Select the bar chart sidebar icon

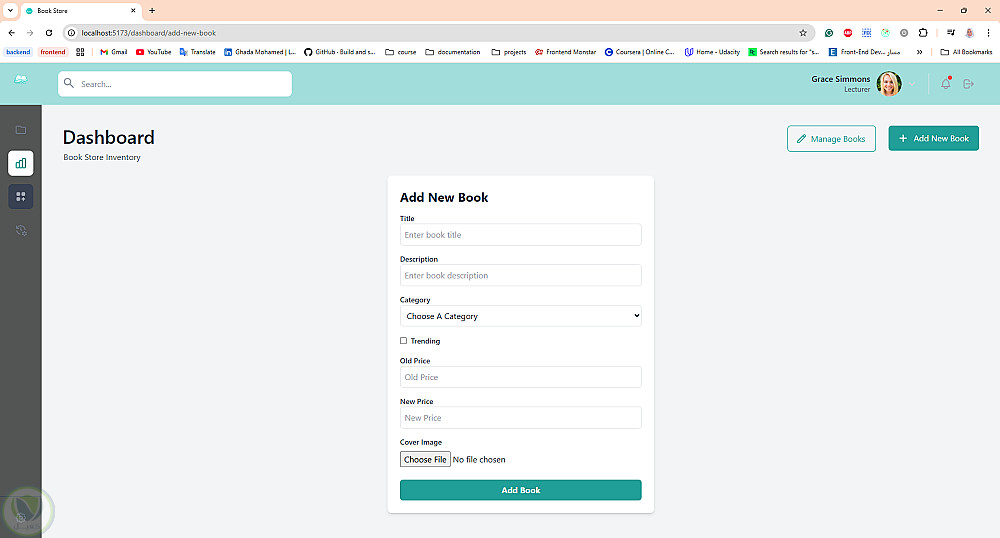(21, 163)
